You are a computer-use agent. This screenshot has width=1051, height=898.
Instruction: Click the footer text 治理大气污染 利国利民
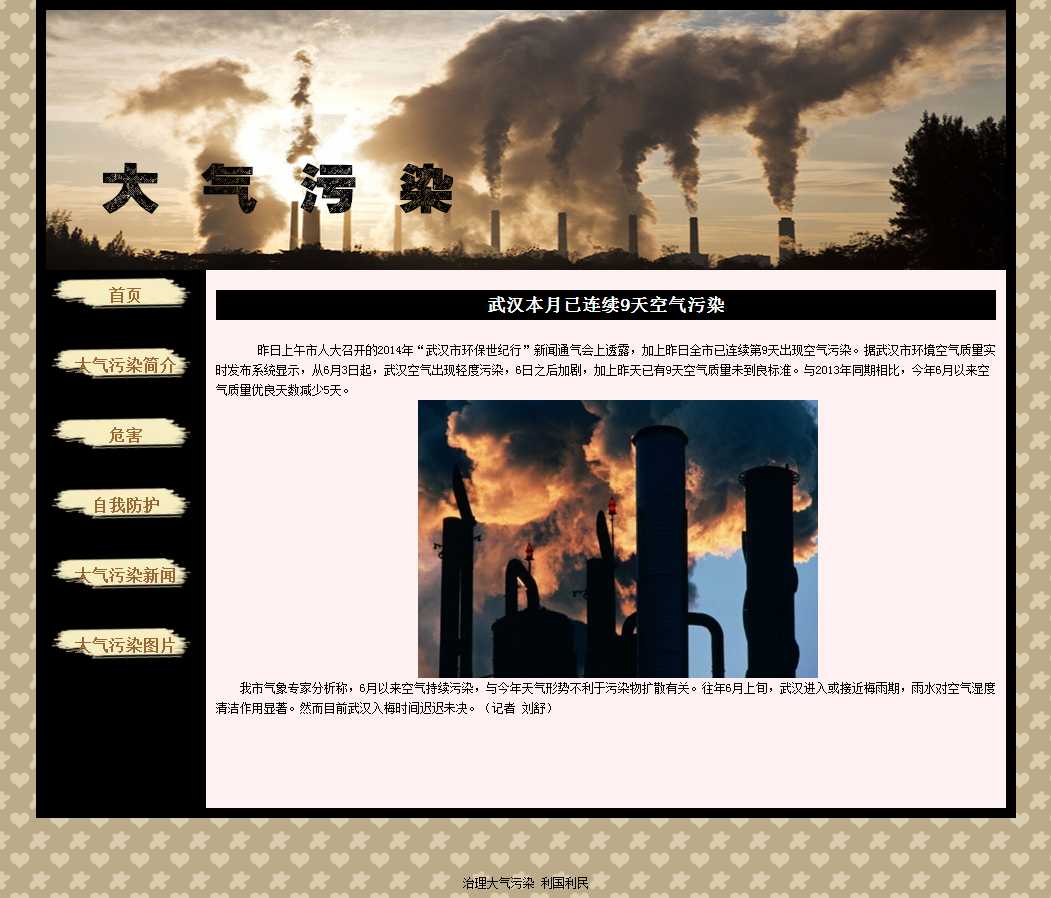(x=525, y=883)
